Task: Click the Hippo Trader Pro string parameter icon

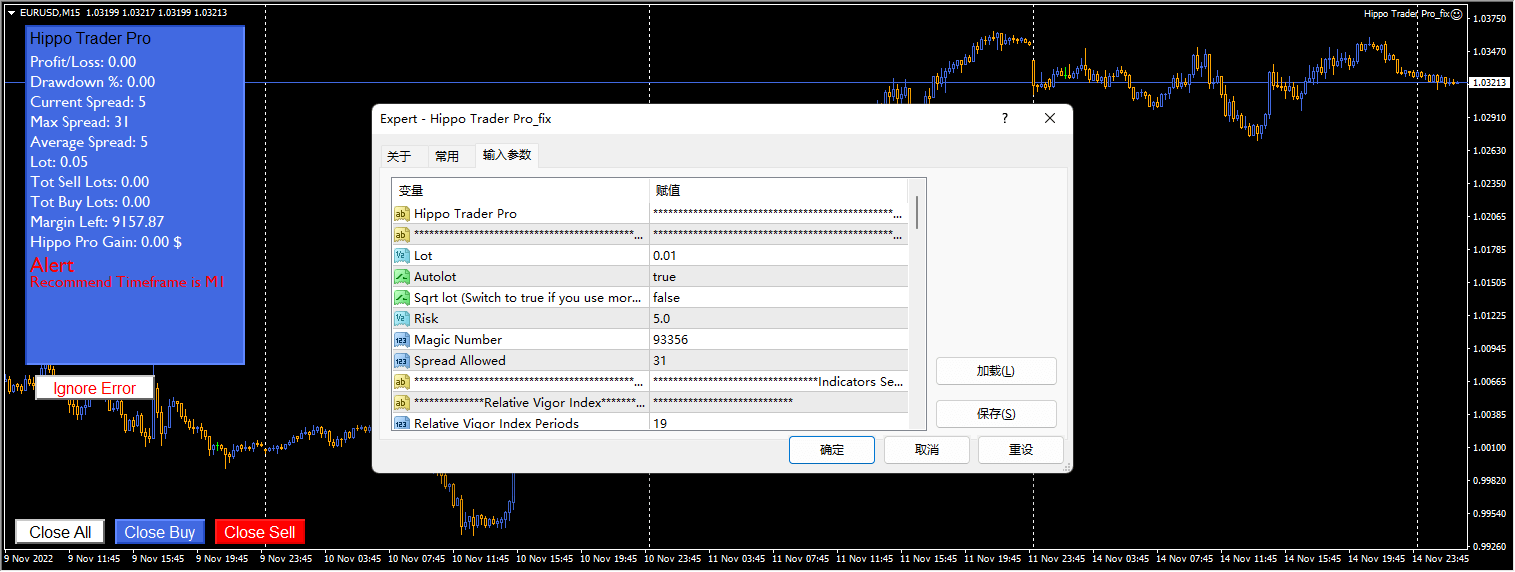Action: [x=401, y=214]
